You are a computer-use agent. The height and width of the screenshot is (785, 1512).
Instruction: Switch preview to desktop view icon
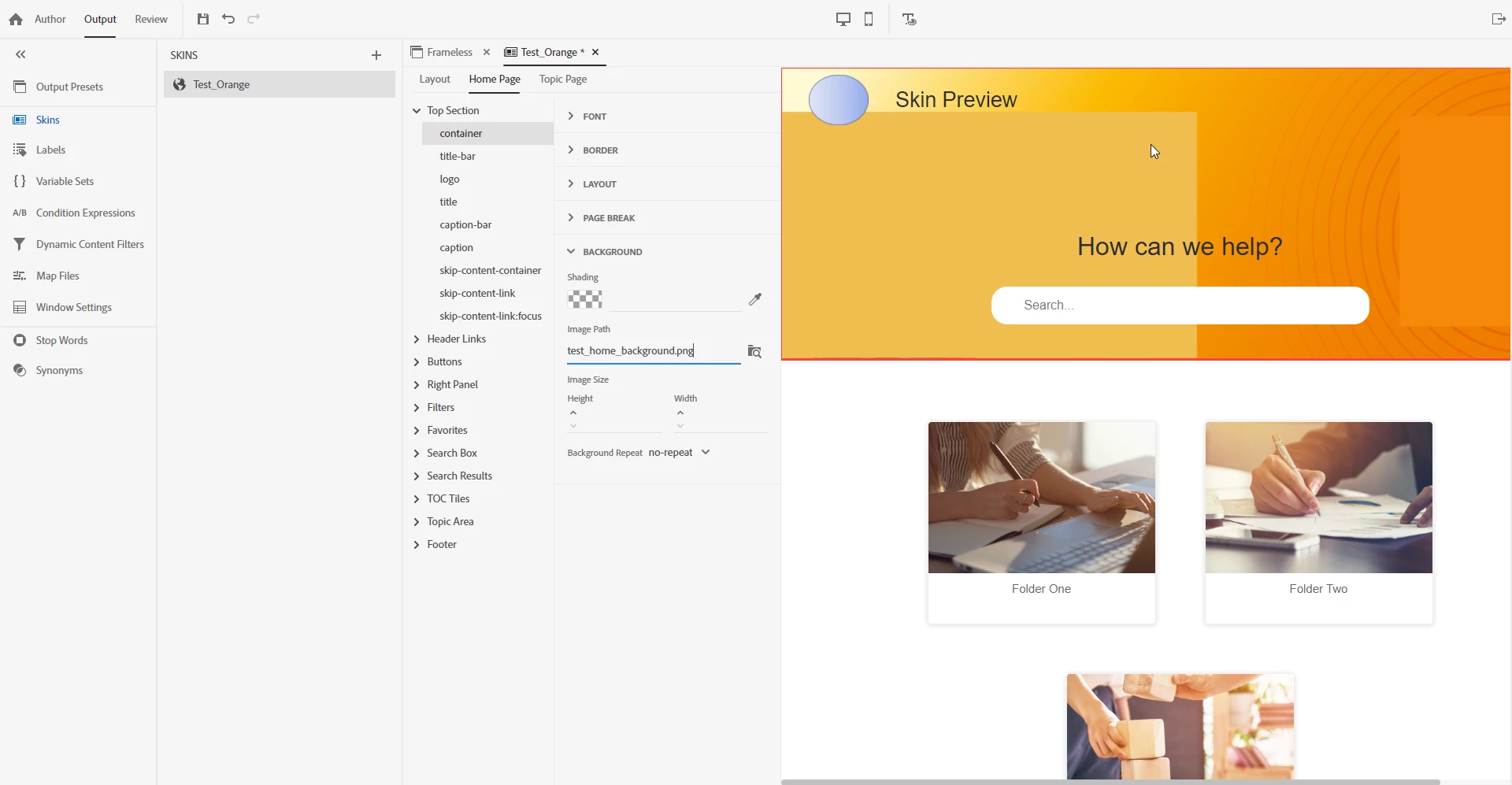click(843, 19)
